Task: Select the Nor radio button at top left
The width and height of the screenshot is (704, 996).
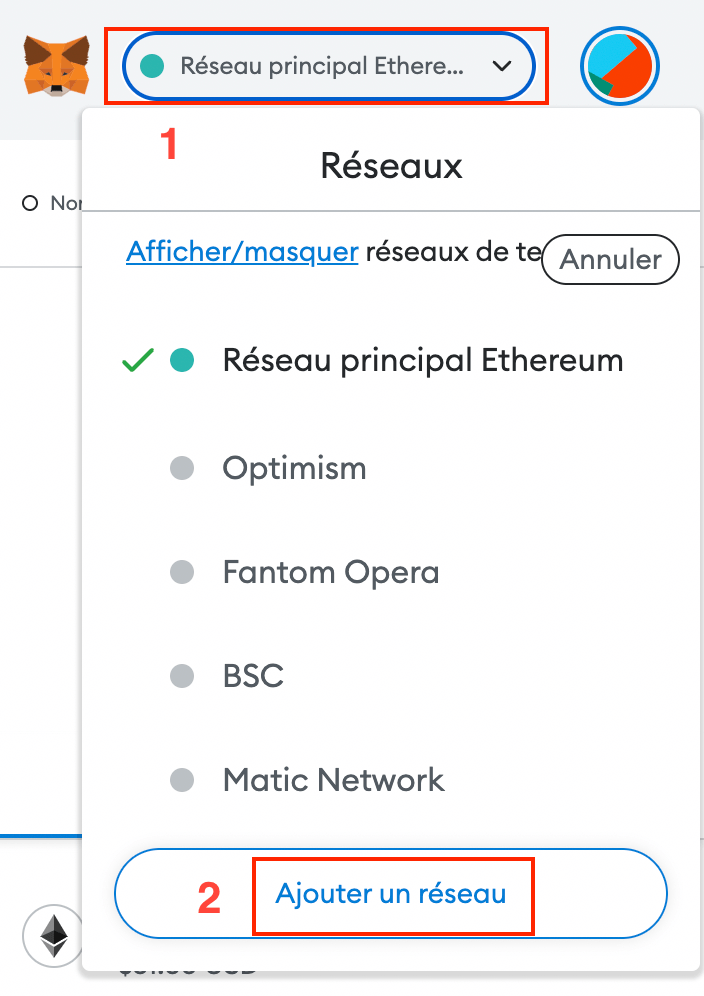Action: pos(29,202)
